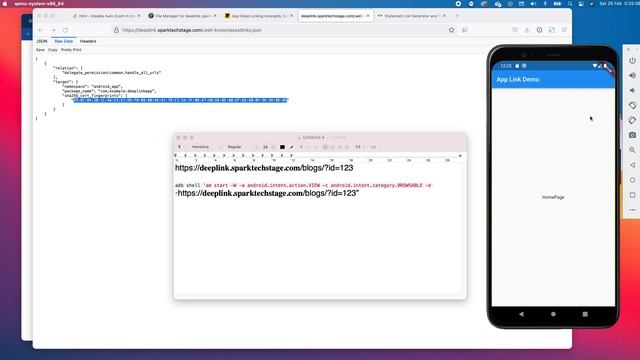Toggle underline in TextEdit toolbar
640x360 pixels.
click(x=315, y=147)
